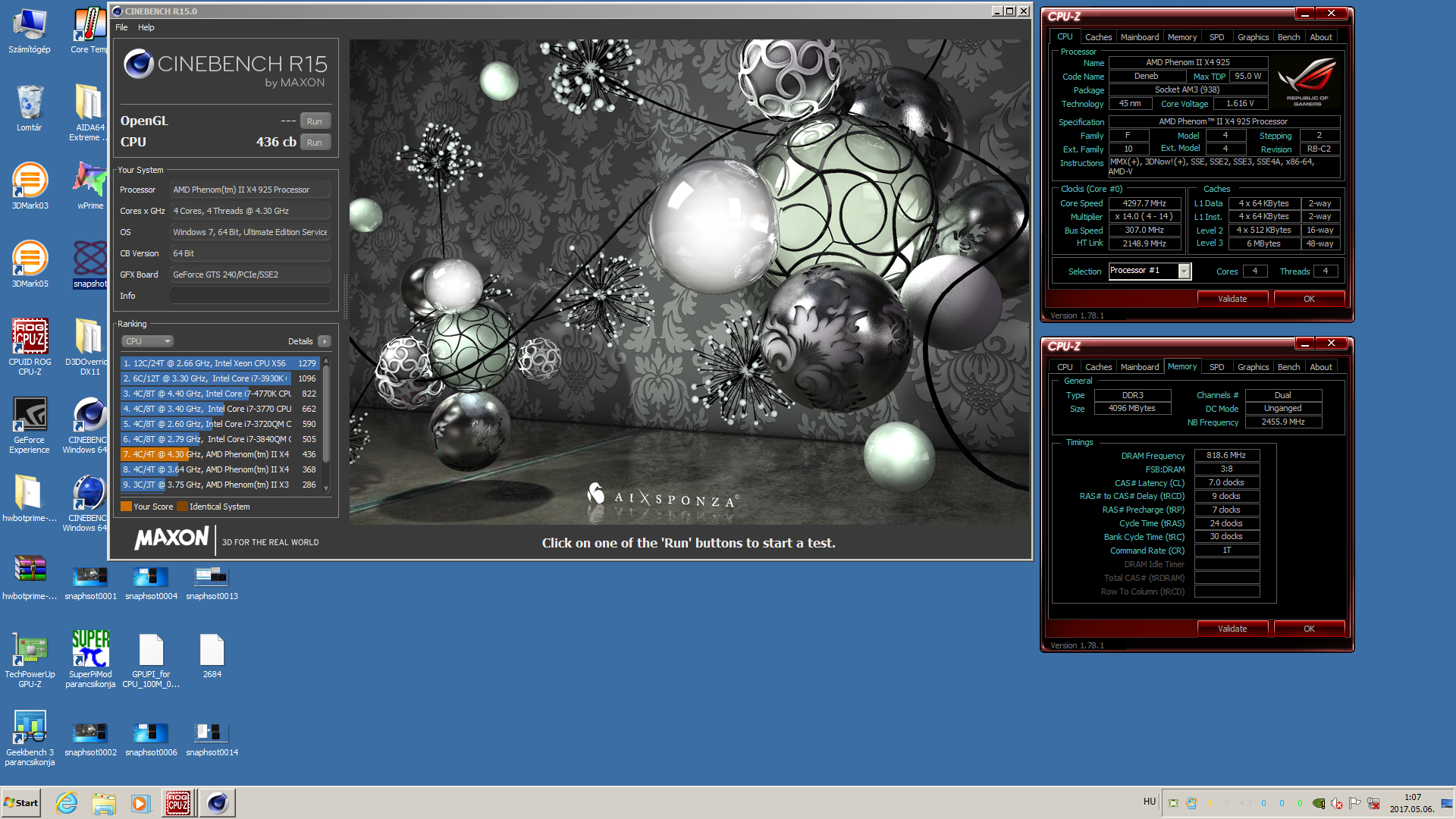The width and height of the screenshot is (1456, 819).
Task: Switch to CPU tab in bottom CPU-Z
Action: pyautogui.click(x=1065, y=367)
